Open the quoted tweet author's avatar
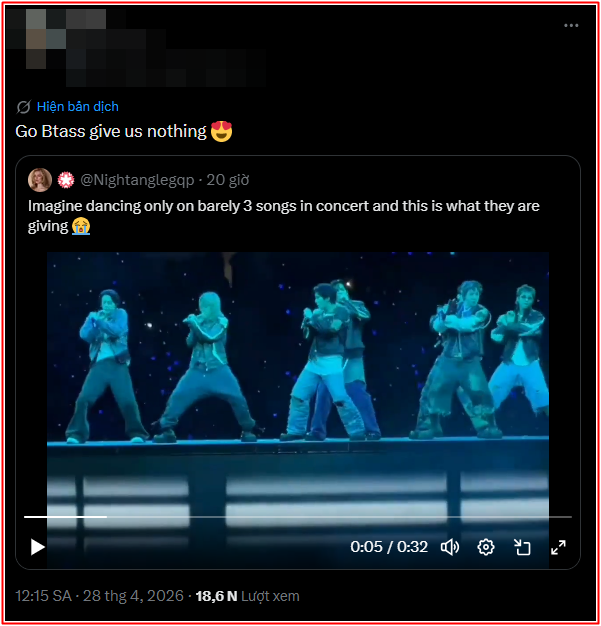 click(40, 180)
